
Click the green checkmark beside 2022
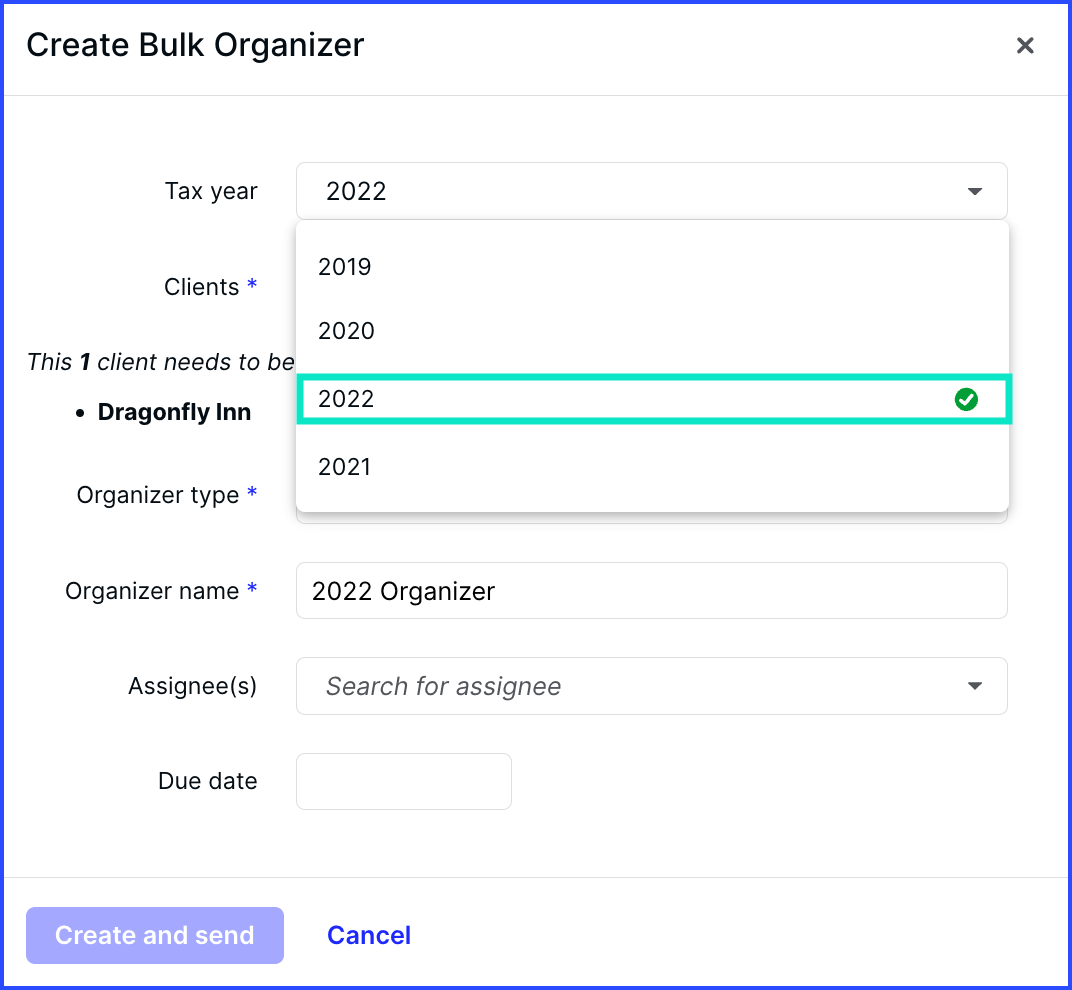tap(965, 399)
